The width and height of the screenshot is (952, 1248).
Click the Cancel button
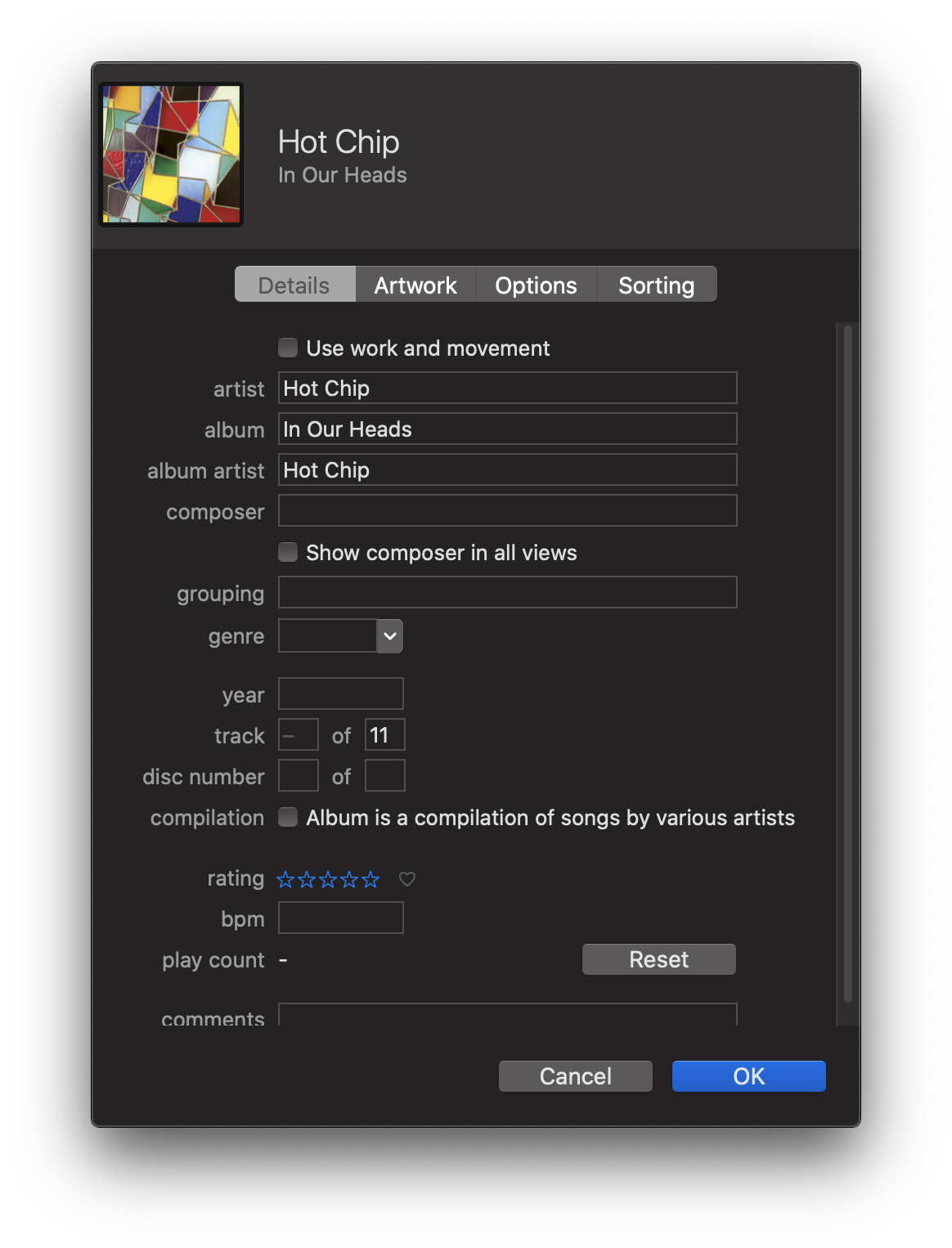(576, 1076)
